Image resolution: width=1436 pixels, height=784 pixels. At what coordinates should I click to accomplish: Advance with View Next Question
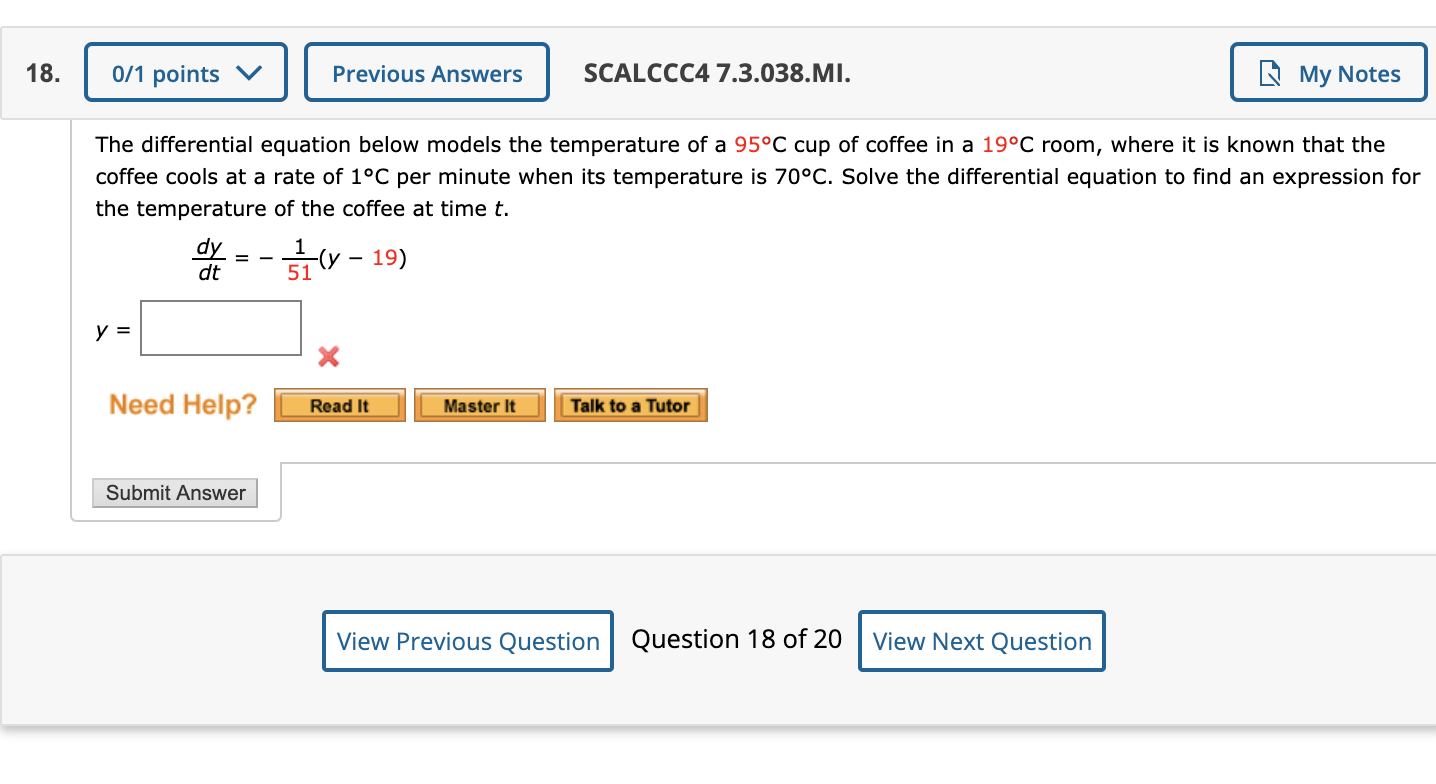coord(981,640)
